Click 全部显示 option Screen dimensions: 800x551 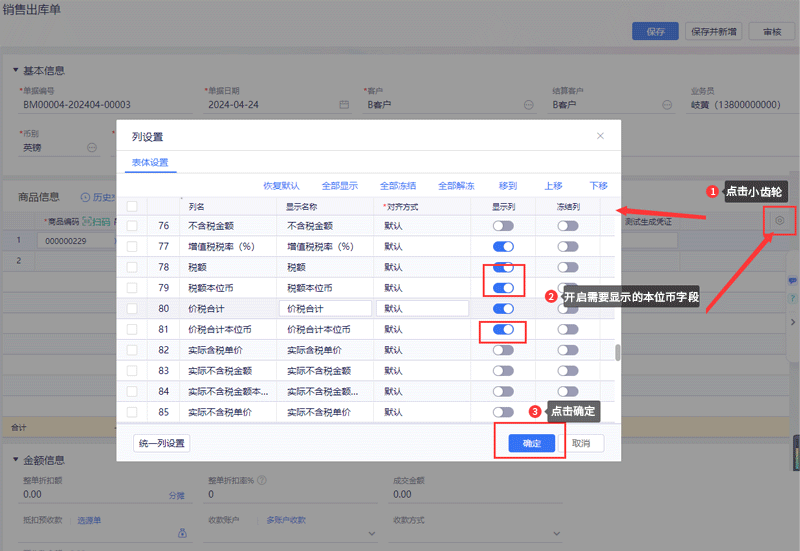pyautogui.click(x=340, y=186)
